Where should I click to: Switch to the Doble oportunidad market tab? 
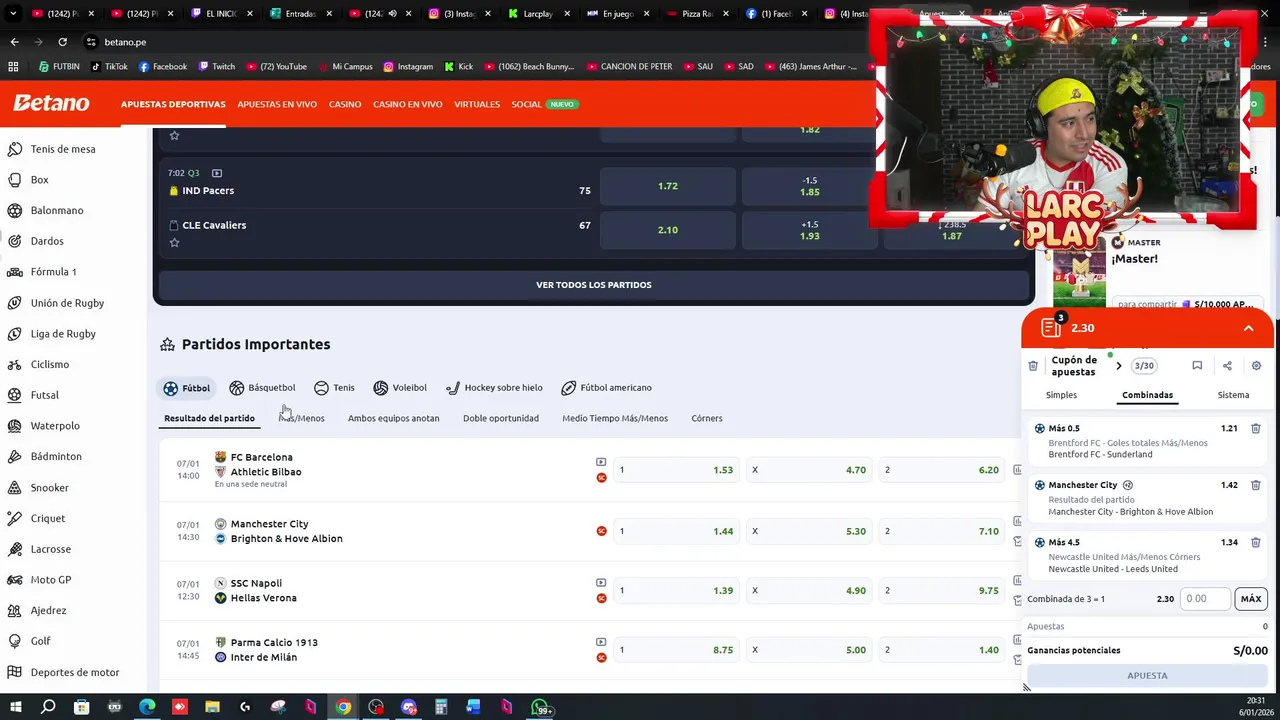click(501, 418)
